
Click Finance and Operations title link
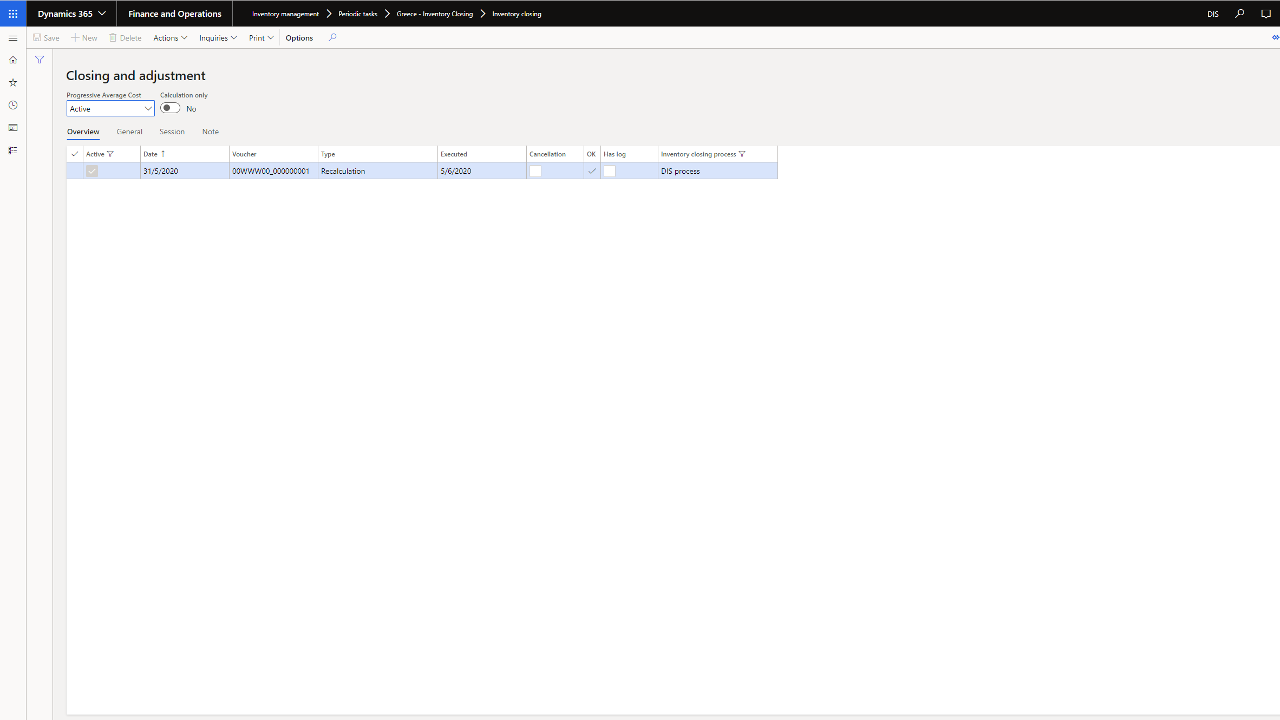click(175, 14)
